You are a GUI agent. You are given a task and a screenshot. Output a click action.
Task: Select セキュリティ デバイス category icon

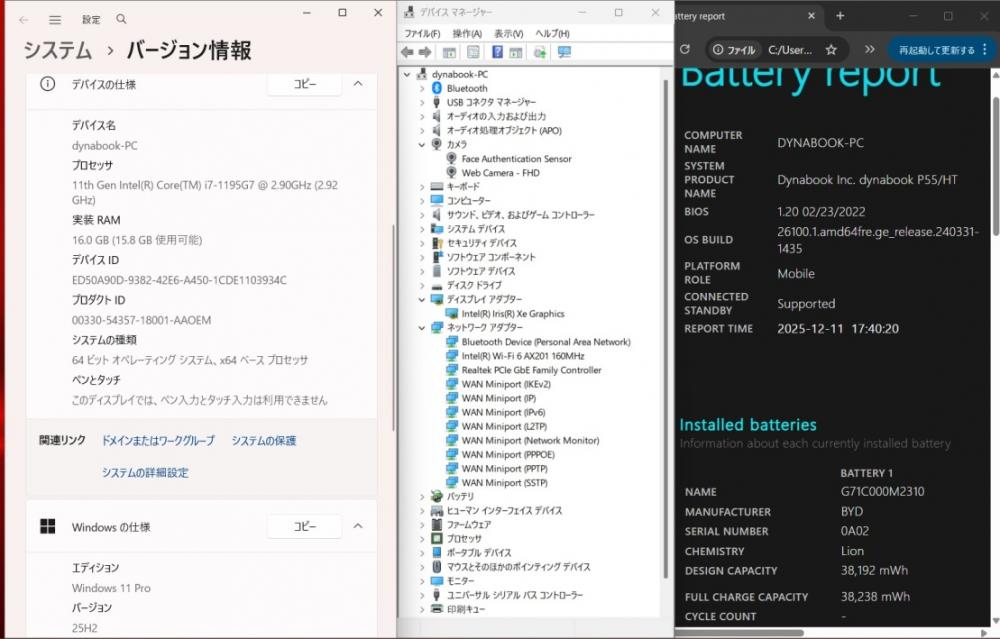coord(437,243)
